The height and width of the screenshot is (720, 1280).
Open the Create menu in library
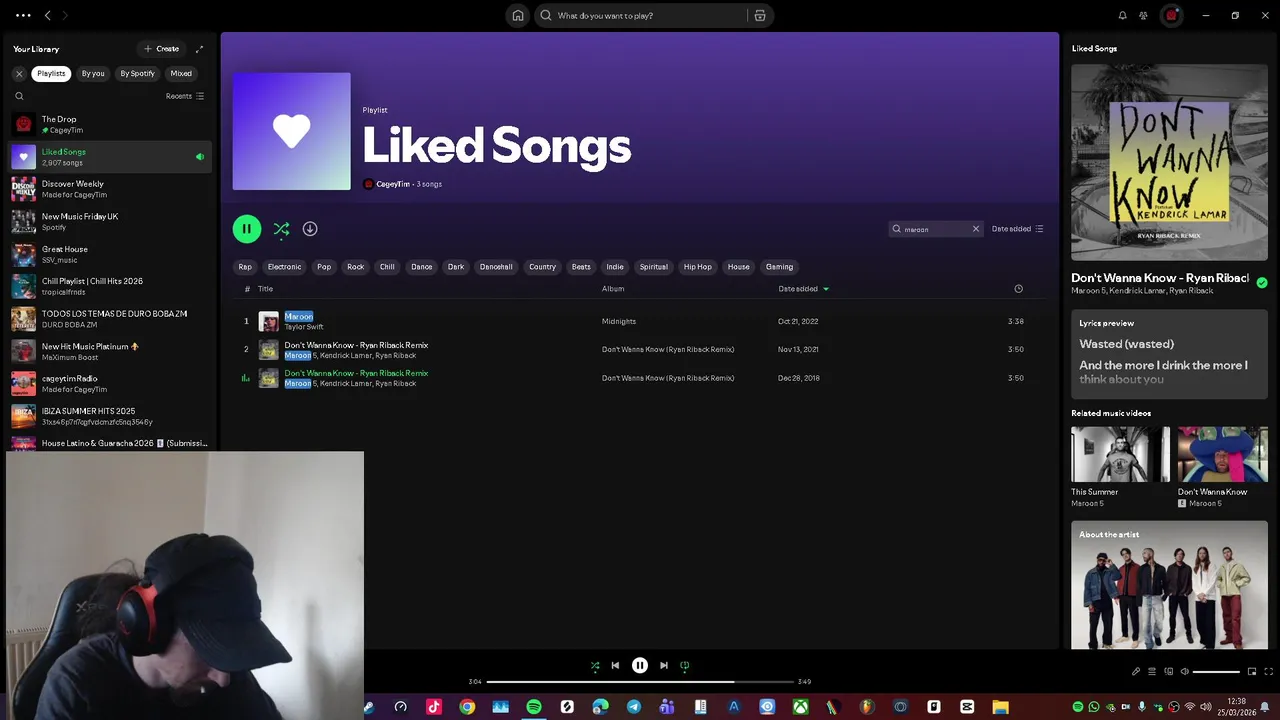pos(161,49)
